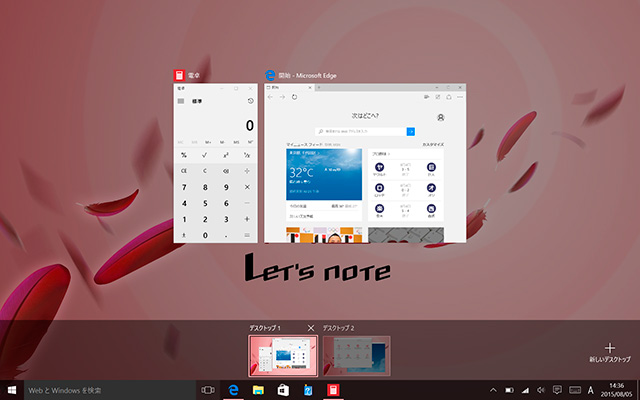Click the percent key in Calculator
This screenshot has height=400, width=640.
point(184,155)
